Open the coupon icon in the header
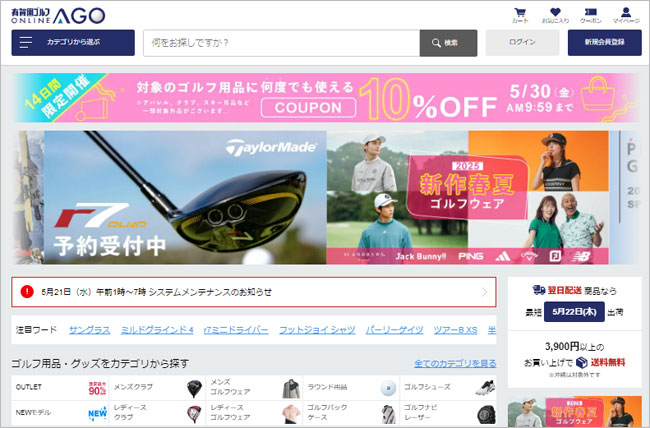This screenshot has height=428, width=650. click(590, 16)
